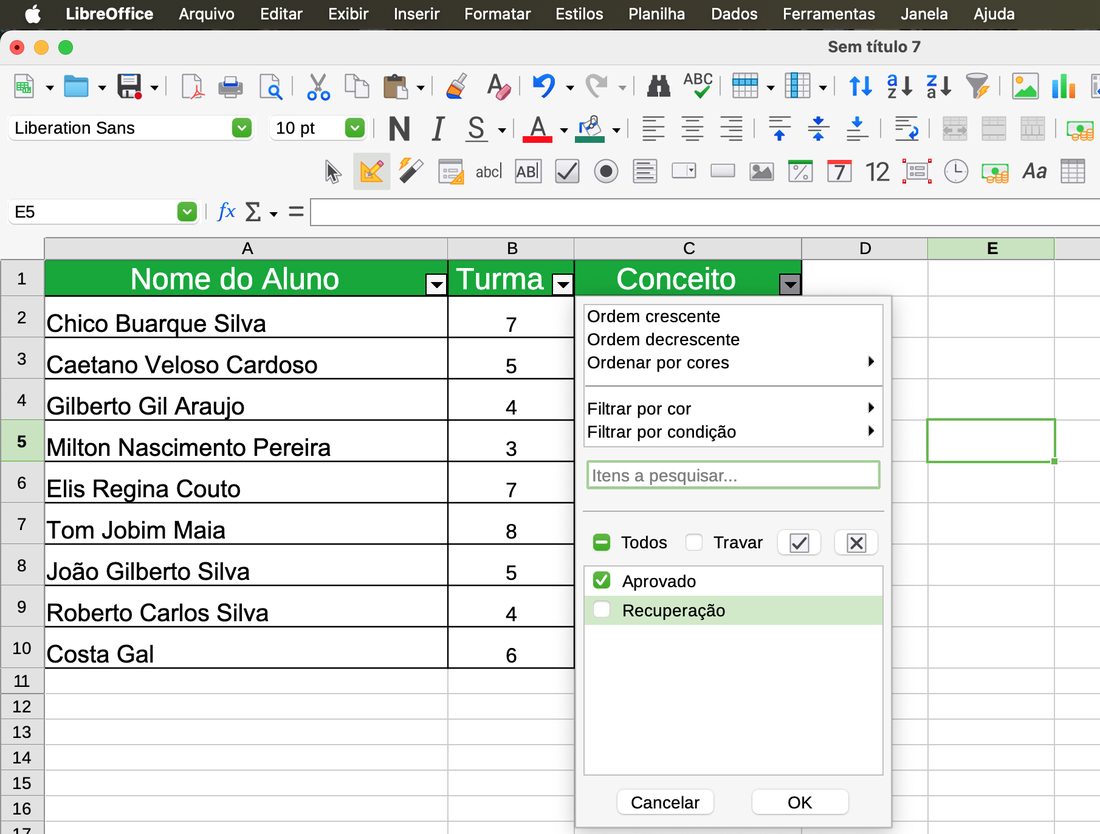Viewport: 1100px width, 834px height.
Task: Click the Conceito filter dropdown arrow
Action: pyautogui.click(x=790, y=284)
